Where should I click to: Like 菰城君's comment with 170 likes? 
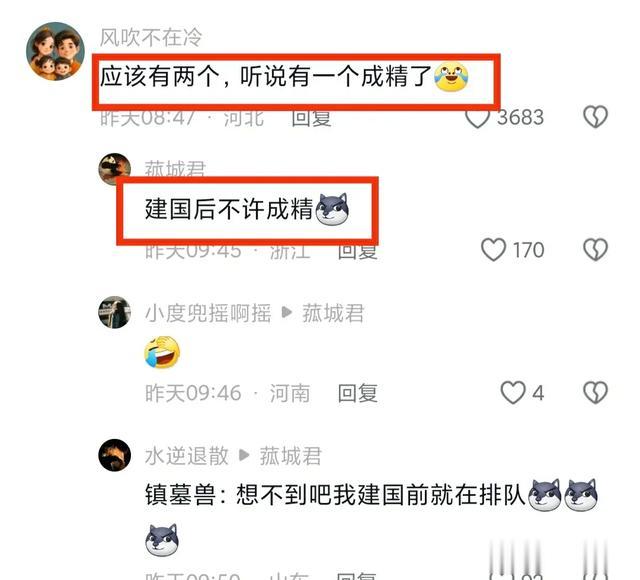(493, 250)
